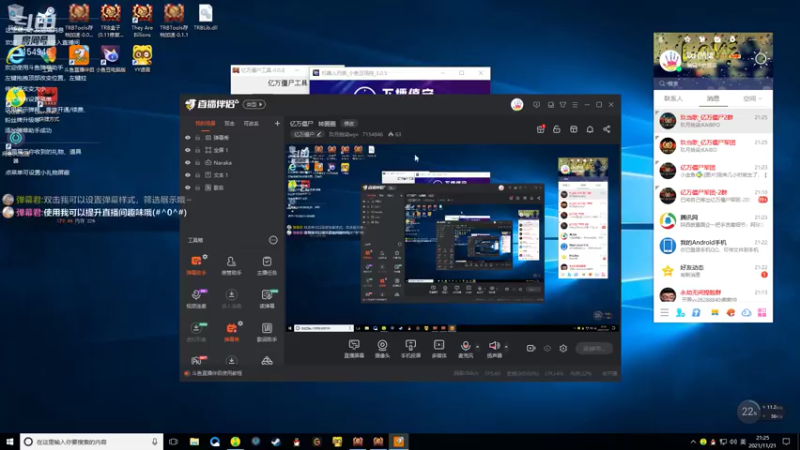Open Steam from the taskbar
800x450 pixels.
[276, 442]
